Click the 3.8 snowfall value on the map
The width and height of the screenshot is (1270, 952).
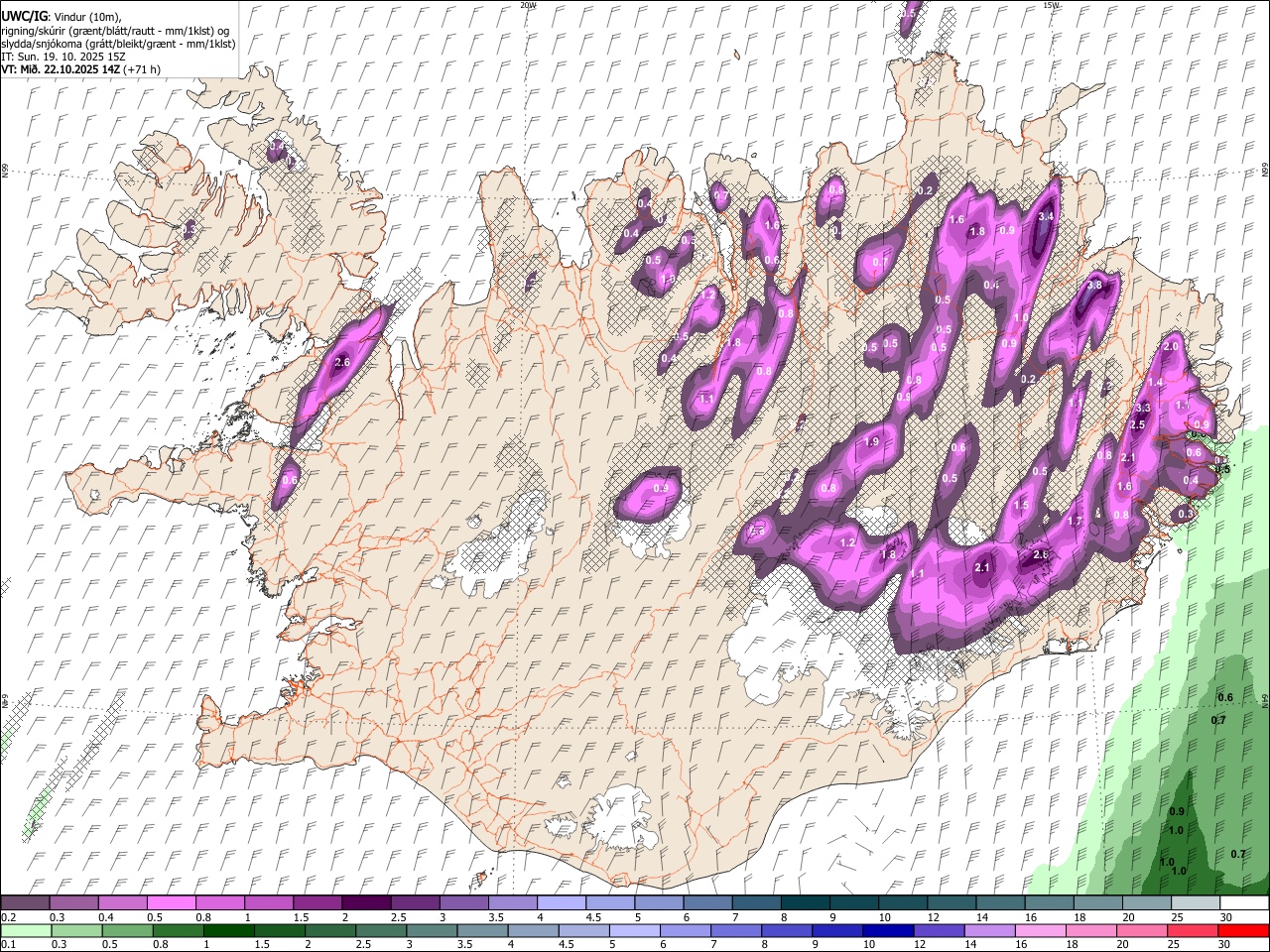coord(1094,285)
